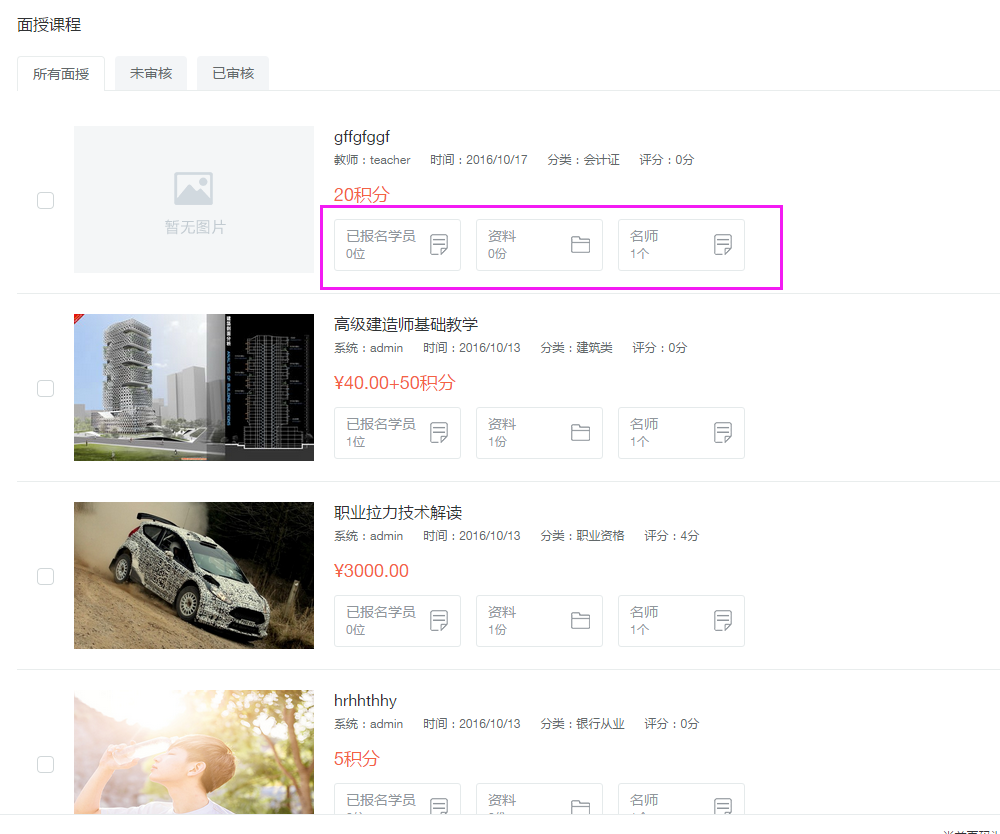The width and height of the screenshot is (1000, 834).
Task: Tick the checkbox for gffgfggf course
Action: pyautogui.click(x=45, y=200)
